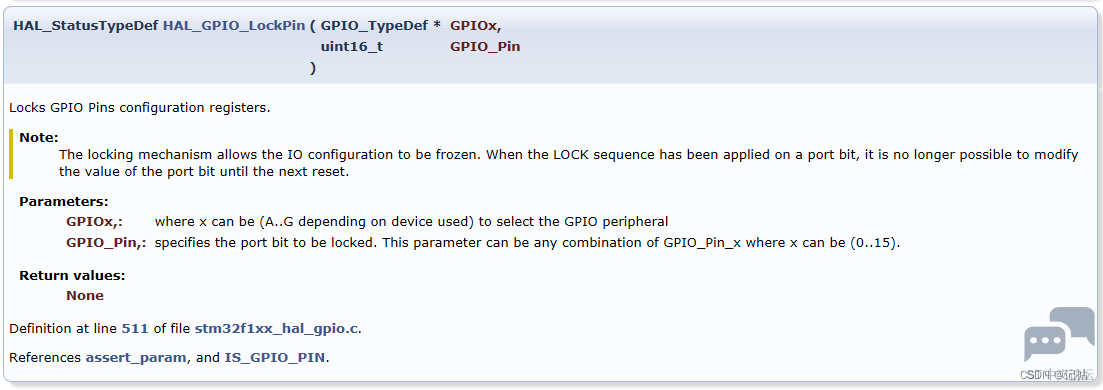Image resolution: width=1103 pixels, height=390 pixels.
Task: Click the Parameters: heading
Action: click(64, 201)
